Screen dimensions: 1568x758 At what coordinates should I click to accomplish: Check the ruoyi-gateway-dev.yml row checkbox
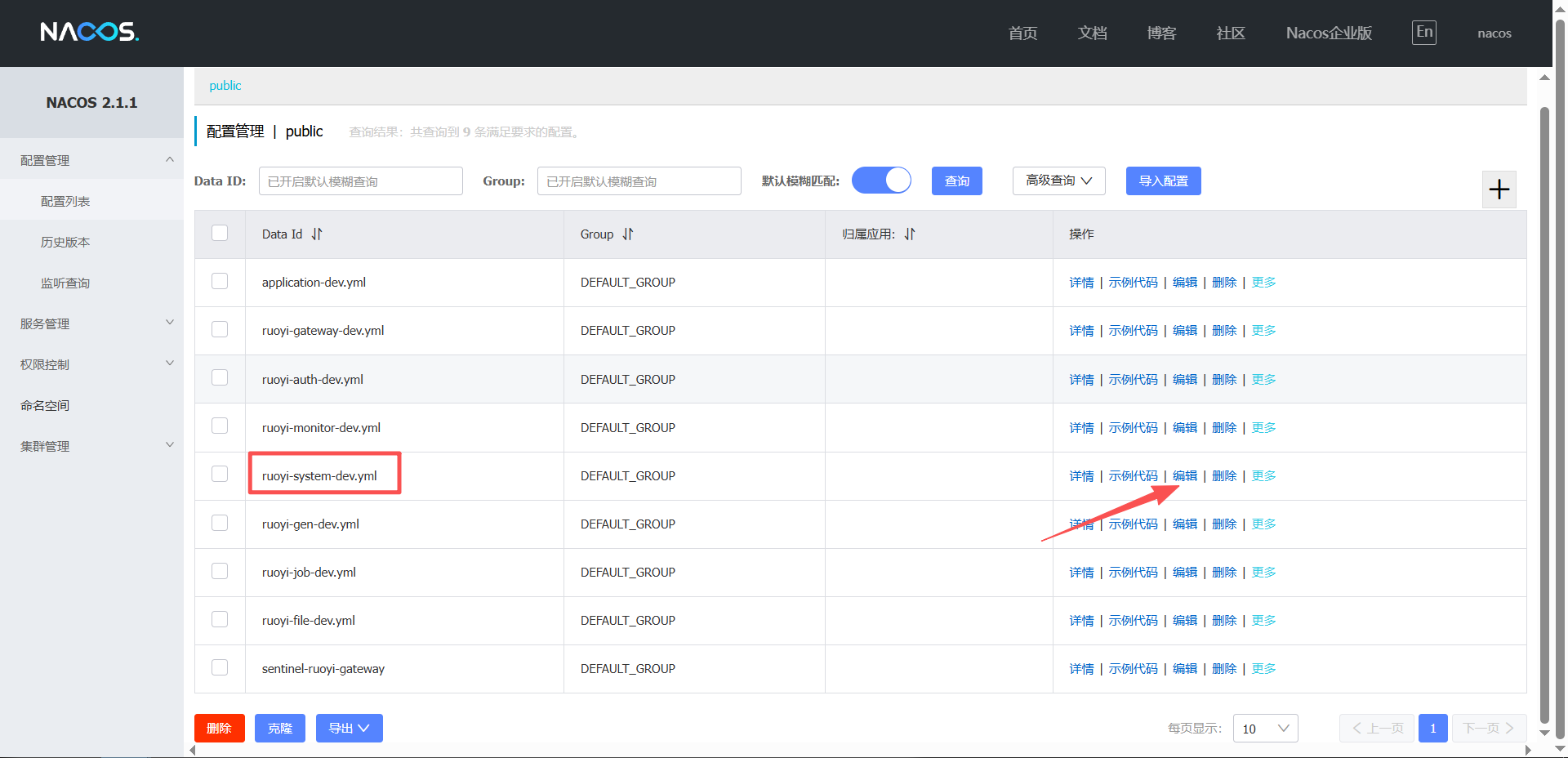pyautogui.click(x=220, y=329)
